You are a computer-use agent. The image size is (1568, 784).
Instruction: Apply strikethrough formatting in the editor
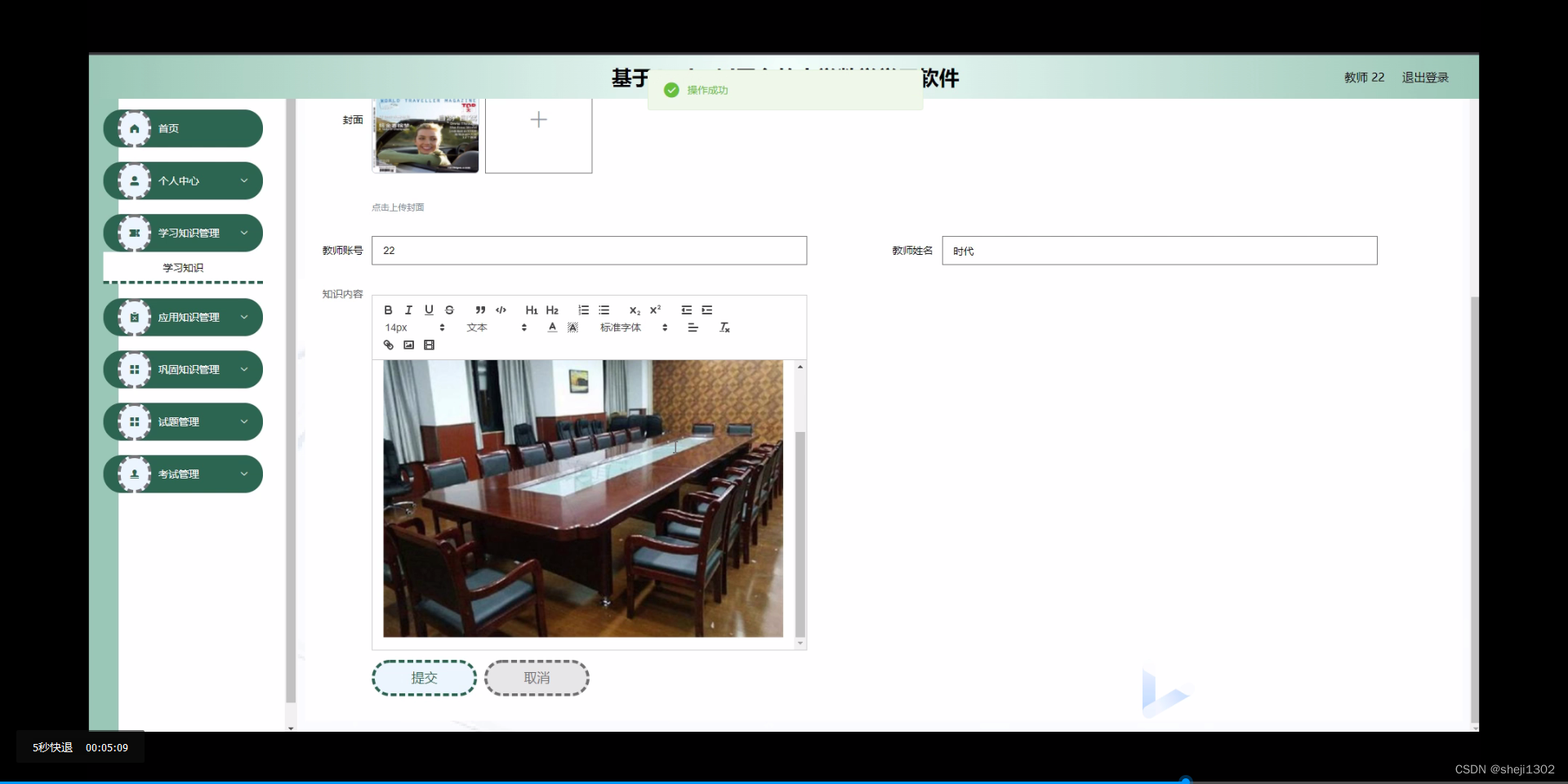[450, 310]
